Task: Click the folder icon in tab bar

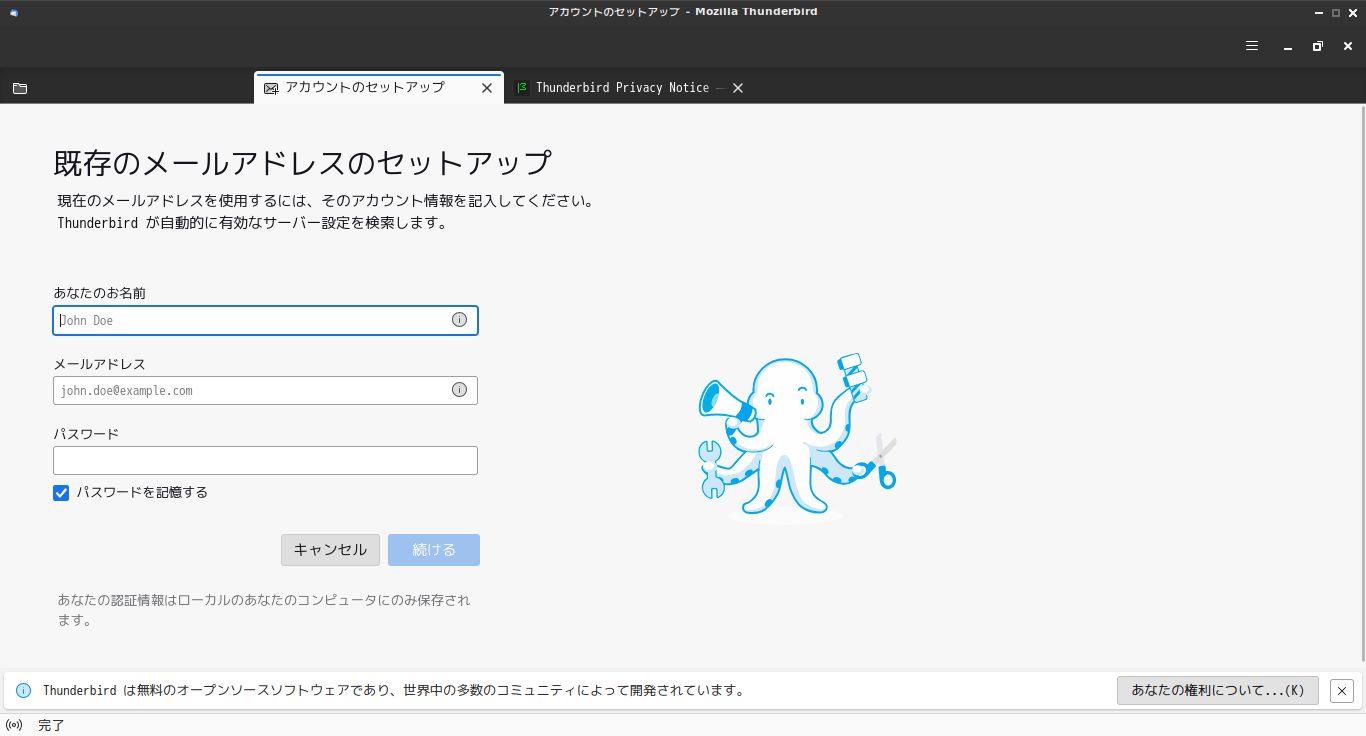Action: [x=20, y=88]
